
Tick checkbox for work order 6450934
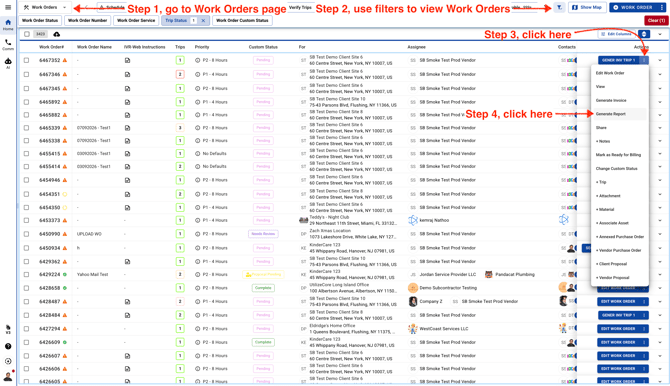(26, 248)
